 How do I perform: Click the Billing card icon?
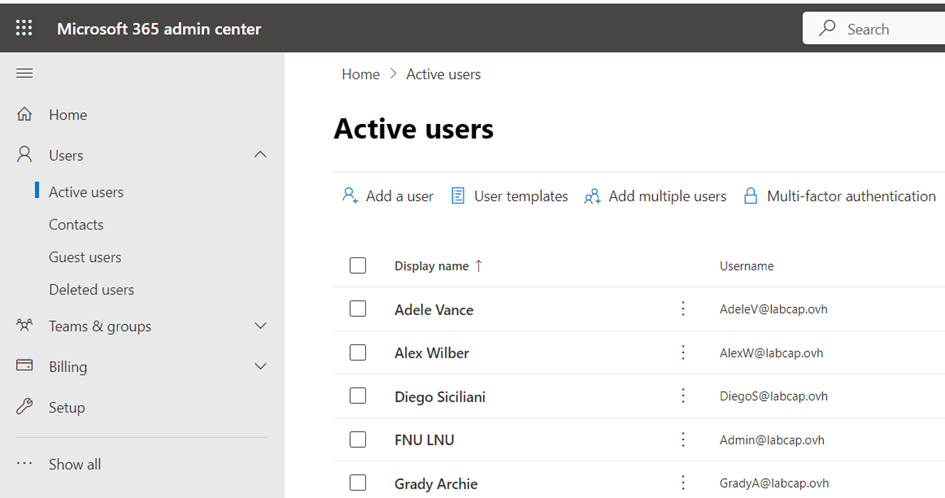pyautogui.click(x=24, y=365)
